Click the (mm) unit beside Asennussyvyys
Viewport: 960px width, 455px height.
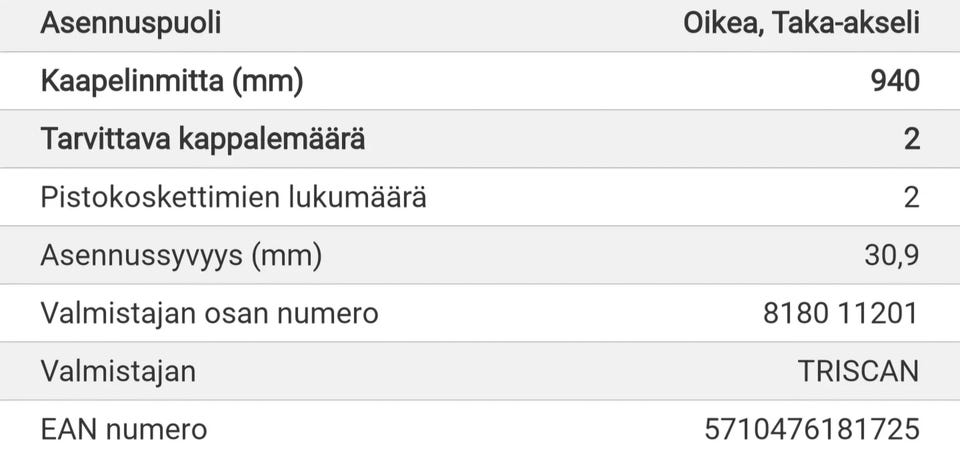287,255
